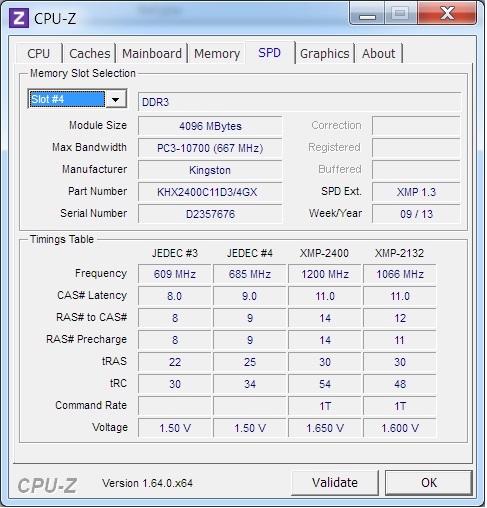
Task: Click the 09 / 13 Week/Year value
Action: (416, 214)
